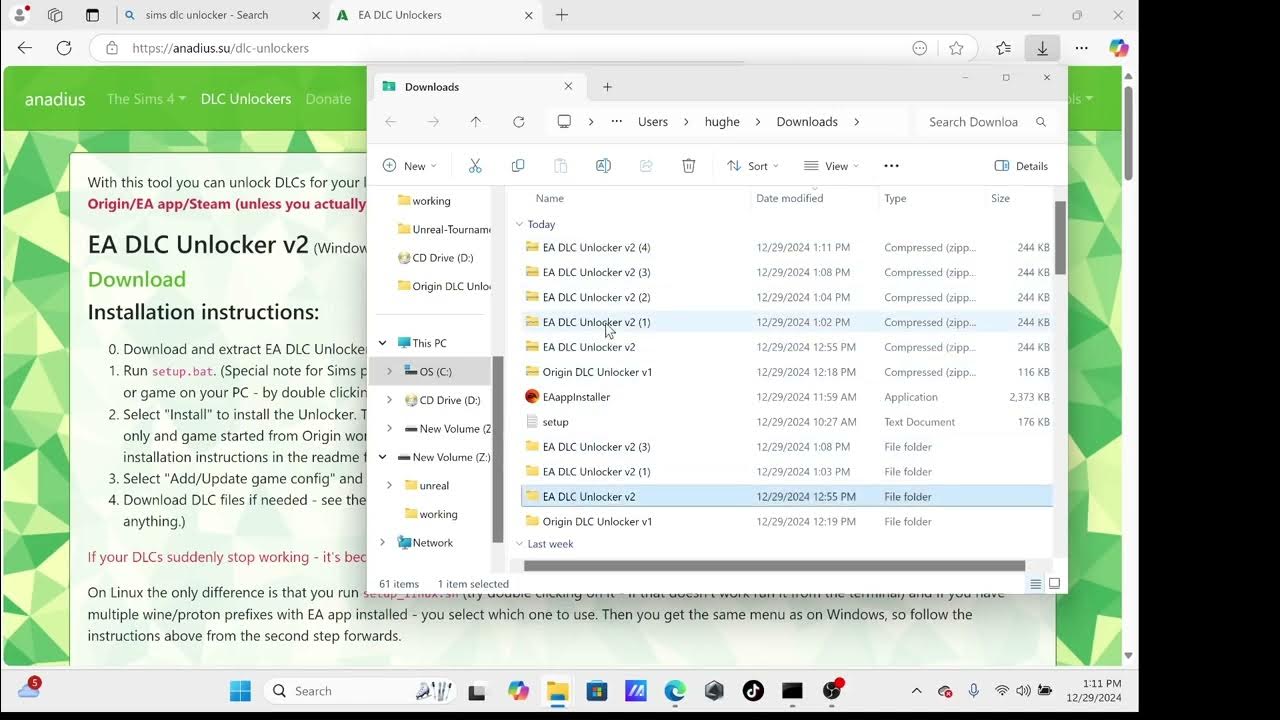Click DLC Unlockers in anadius navbar

tap(246, 99)
